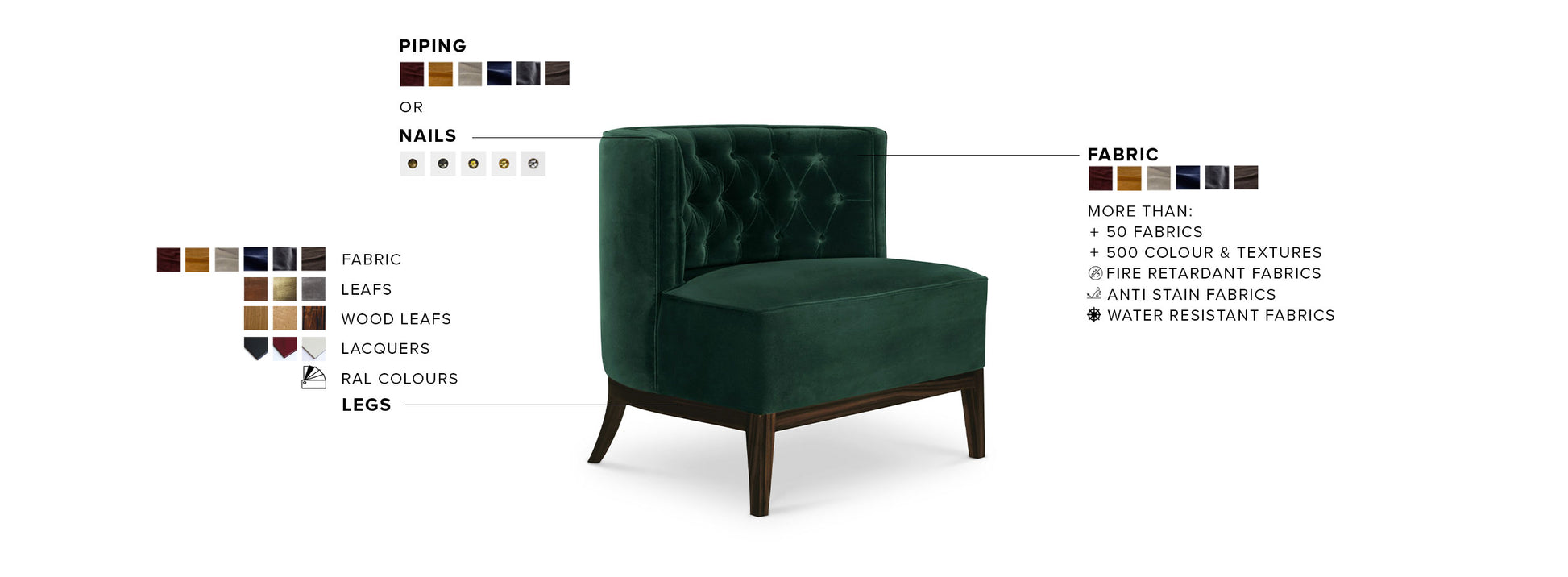Click the RAL colours fan deck icon

313,378
